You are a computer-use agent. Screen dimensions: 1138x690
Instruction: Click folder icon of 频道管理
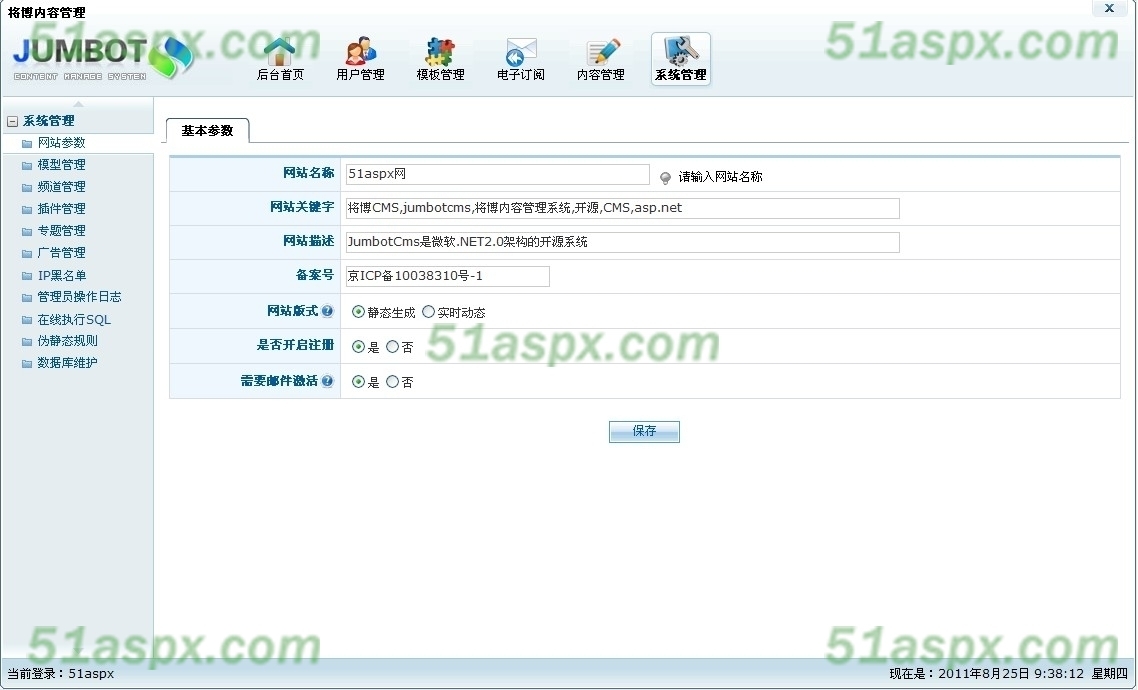pyautogui.click(x=27, y=187)
